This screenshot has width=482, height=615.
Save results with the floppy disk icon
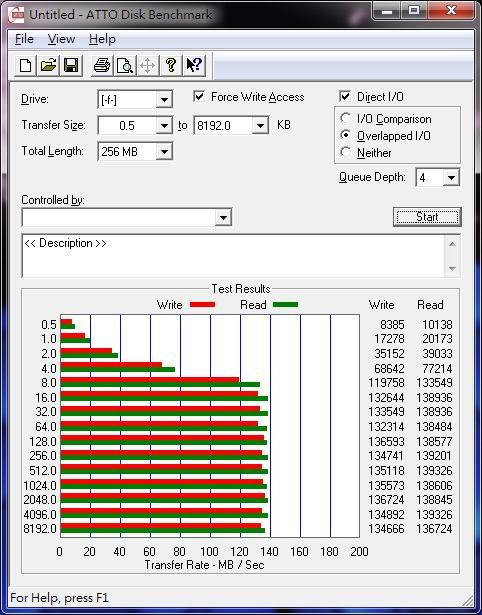(x=71, y=65)
